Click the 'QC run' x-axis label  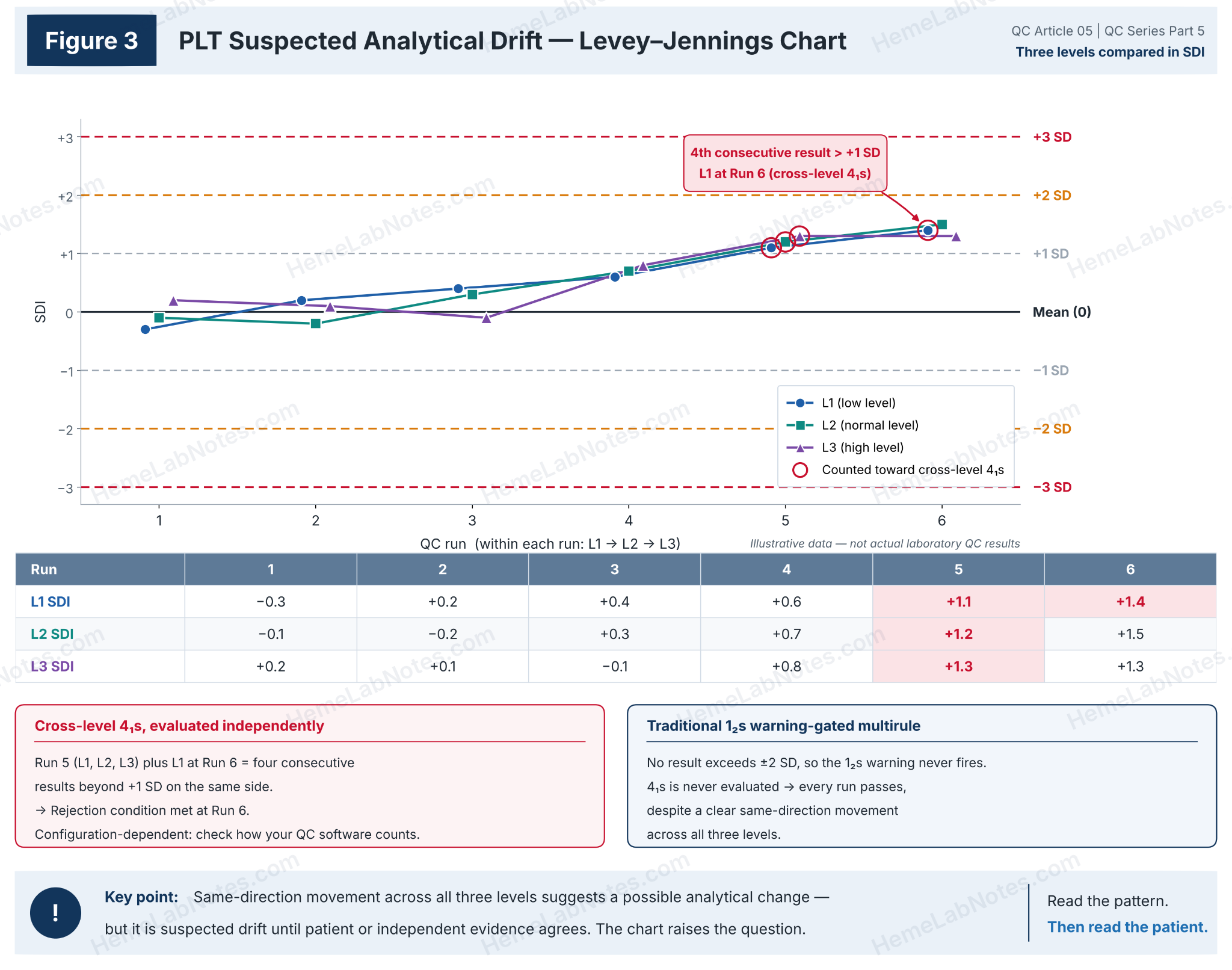point(550,543)
